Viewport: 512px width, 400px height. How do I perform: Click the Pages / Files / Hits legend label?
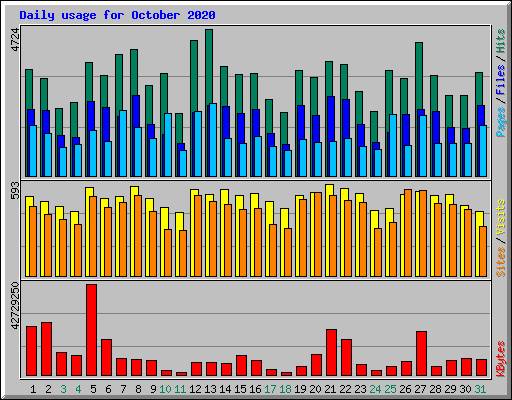point(501,83)
